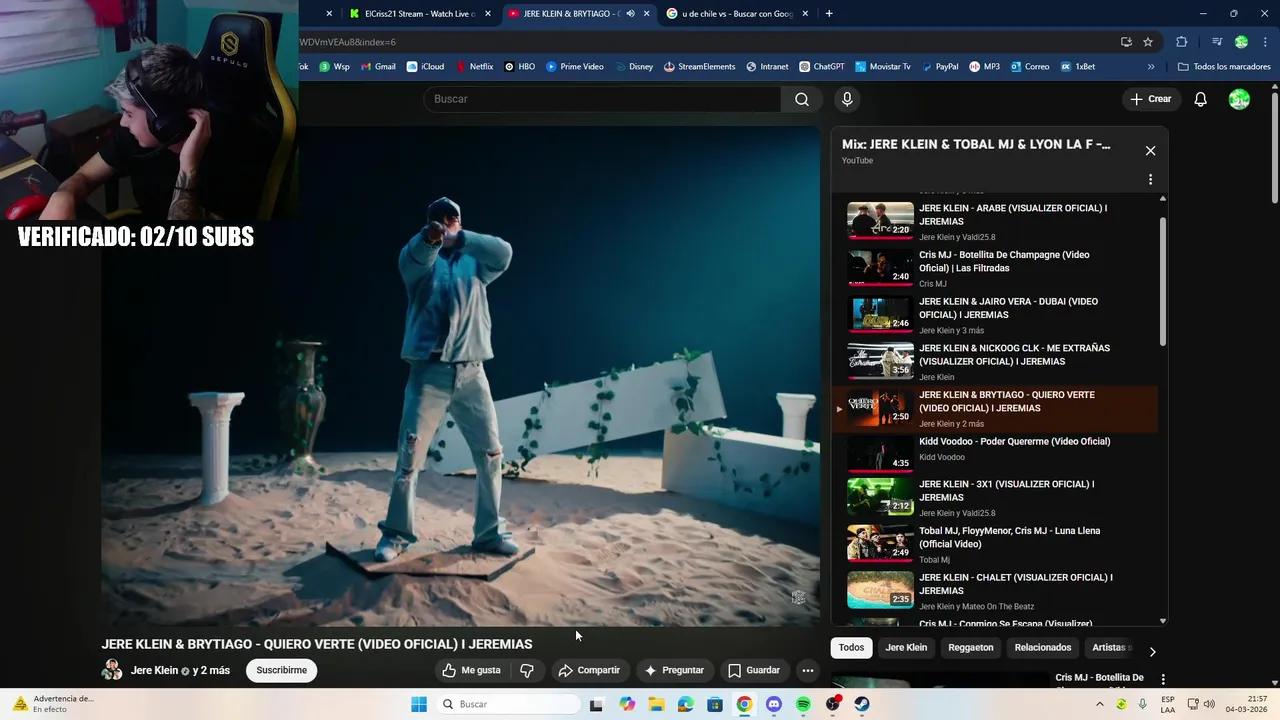Expand hidden bookmarks with double chevron

click(1151, 67)
